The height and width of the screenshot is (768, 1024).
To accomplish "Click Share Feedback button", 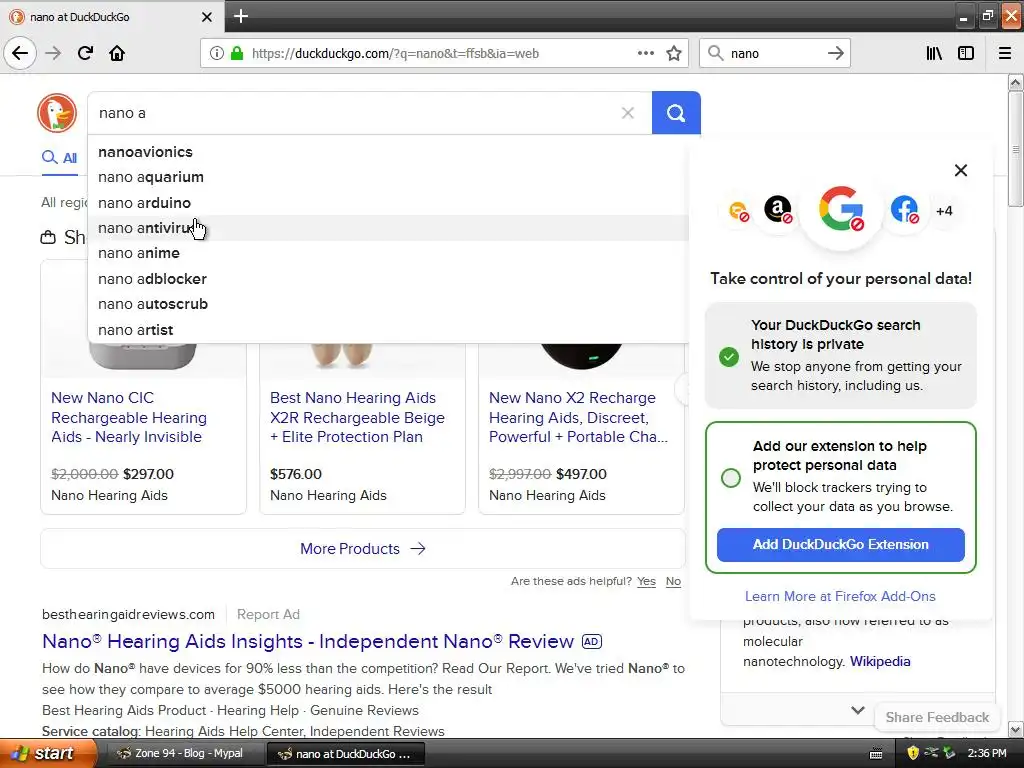I will 937,717.
